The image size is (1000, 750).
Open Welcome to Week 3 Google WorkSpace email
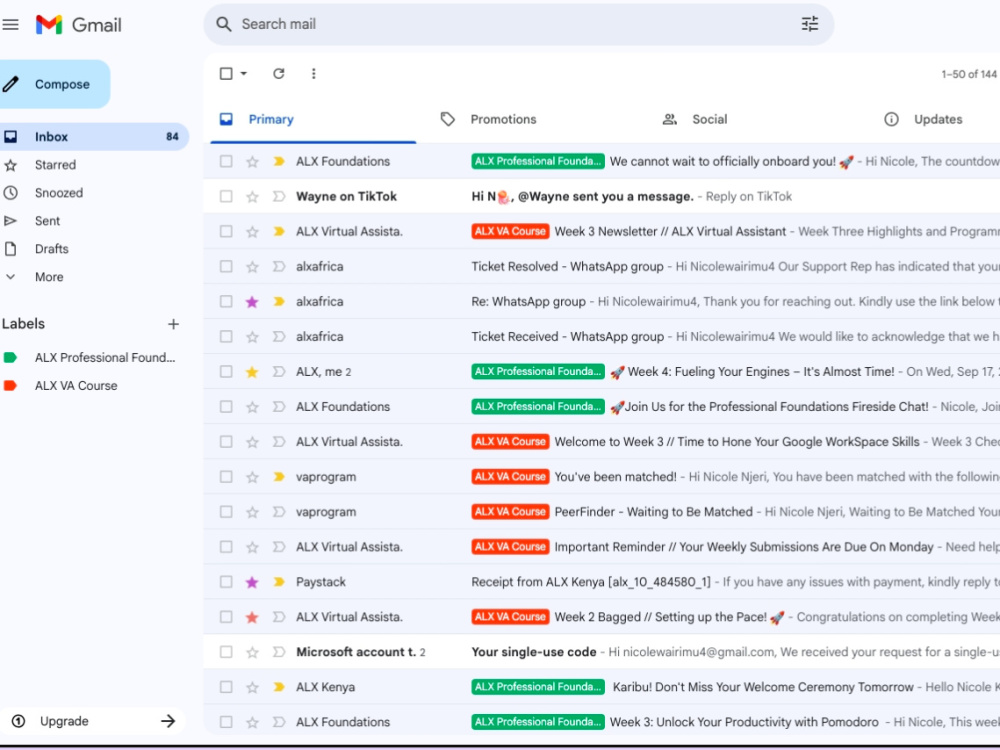click(x=601, y=441)
